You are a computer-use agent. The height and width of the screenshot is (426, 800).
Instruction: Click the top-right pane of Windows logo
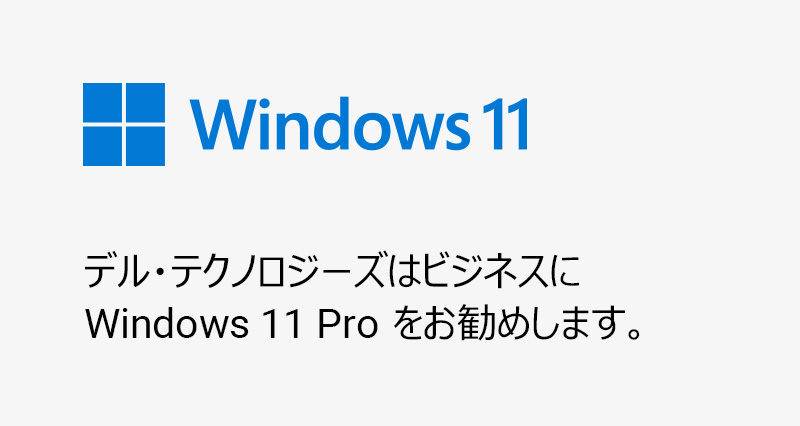click(x=145, y=103)
